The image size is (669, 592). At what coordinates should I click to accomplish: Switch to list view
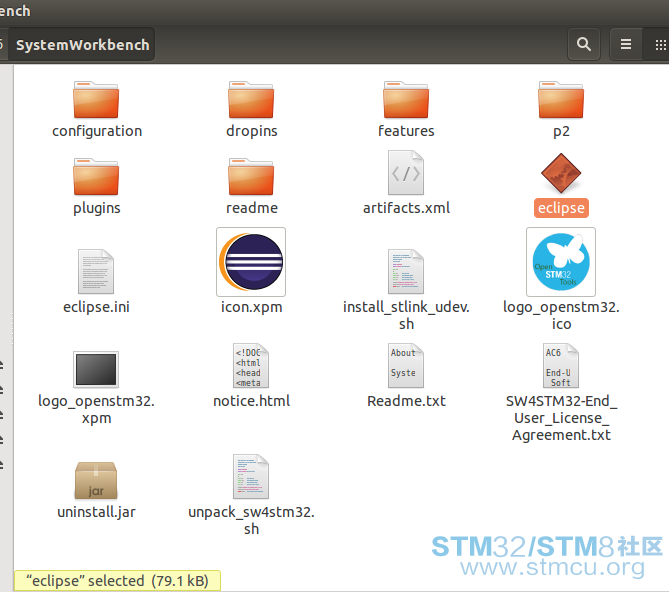pyautogui.click(x=626, y=45)
